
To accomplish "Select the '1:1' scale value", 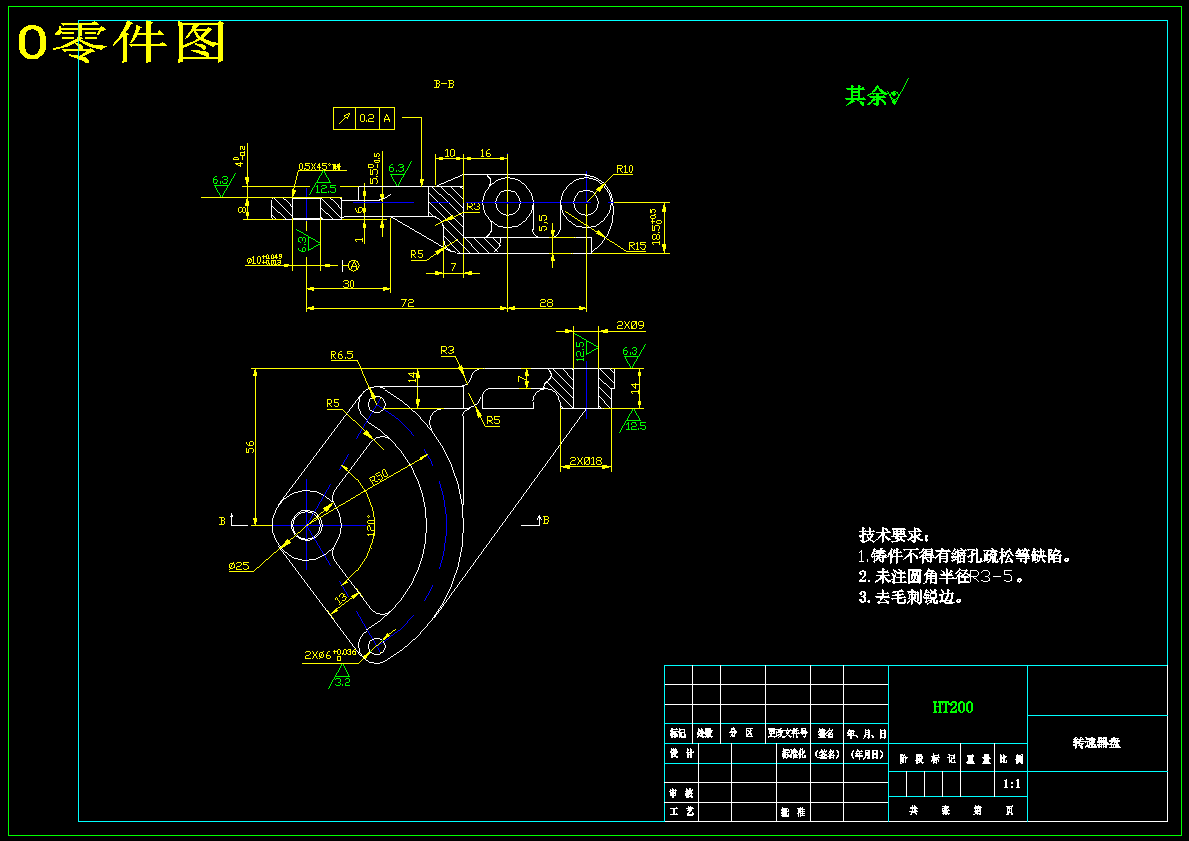I will point(1011,784).
